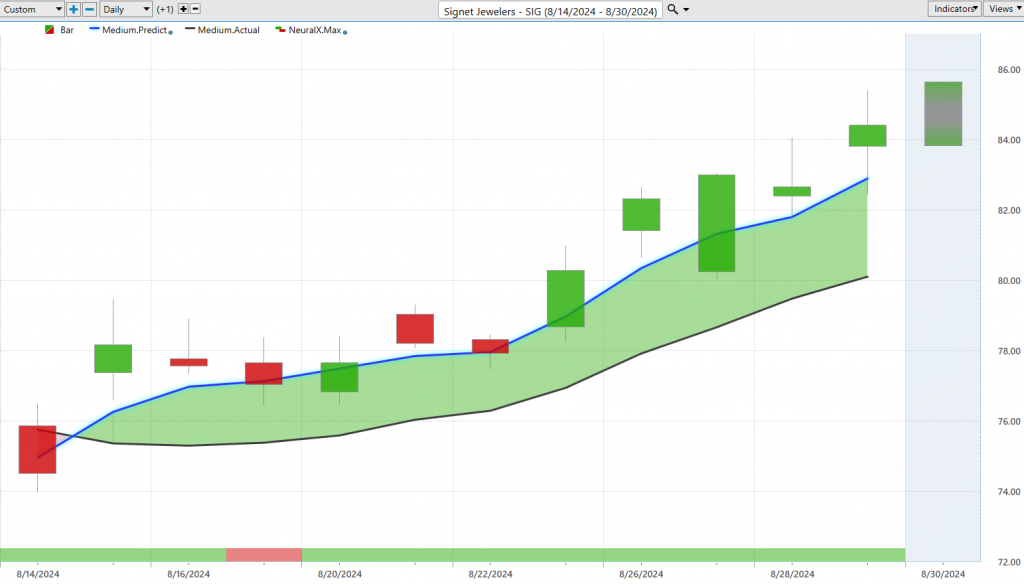Click the Medium.Predict legend label
The image size is (1024, 586).
(x=134, y=30)
